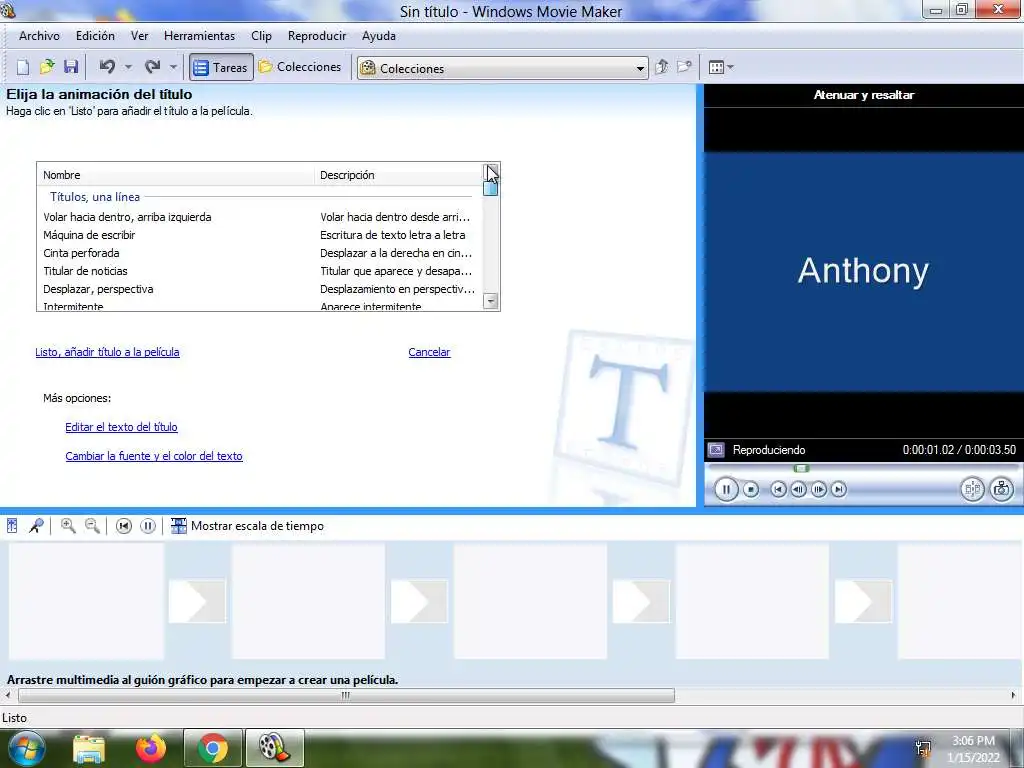Click the animation list scroll-down arrow
Screen dimensions: 1024x768
pyautogui.click(x=490, y=301)
